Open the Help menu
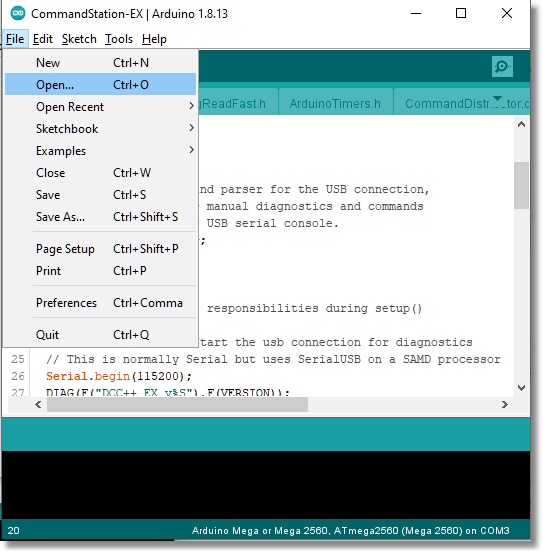543x553 pixels. [154, 39]
